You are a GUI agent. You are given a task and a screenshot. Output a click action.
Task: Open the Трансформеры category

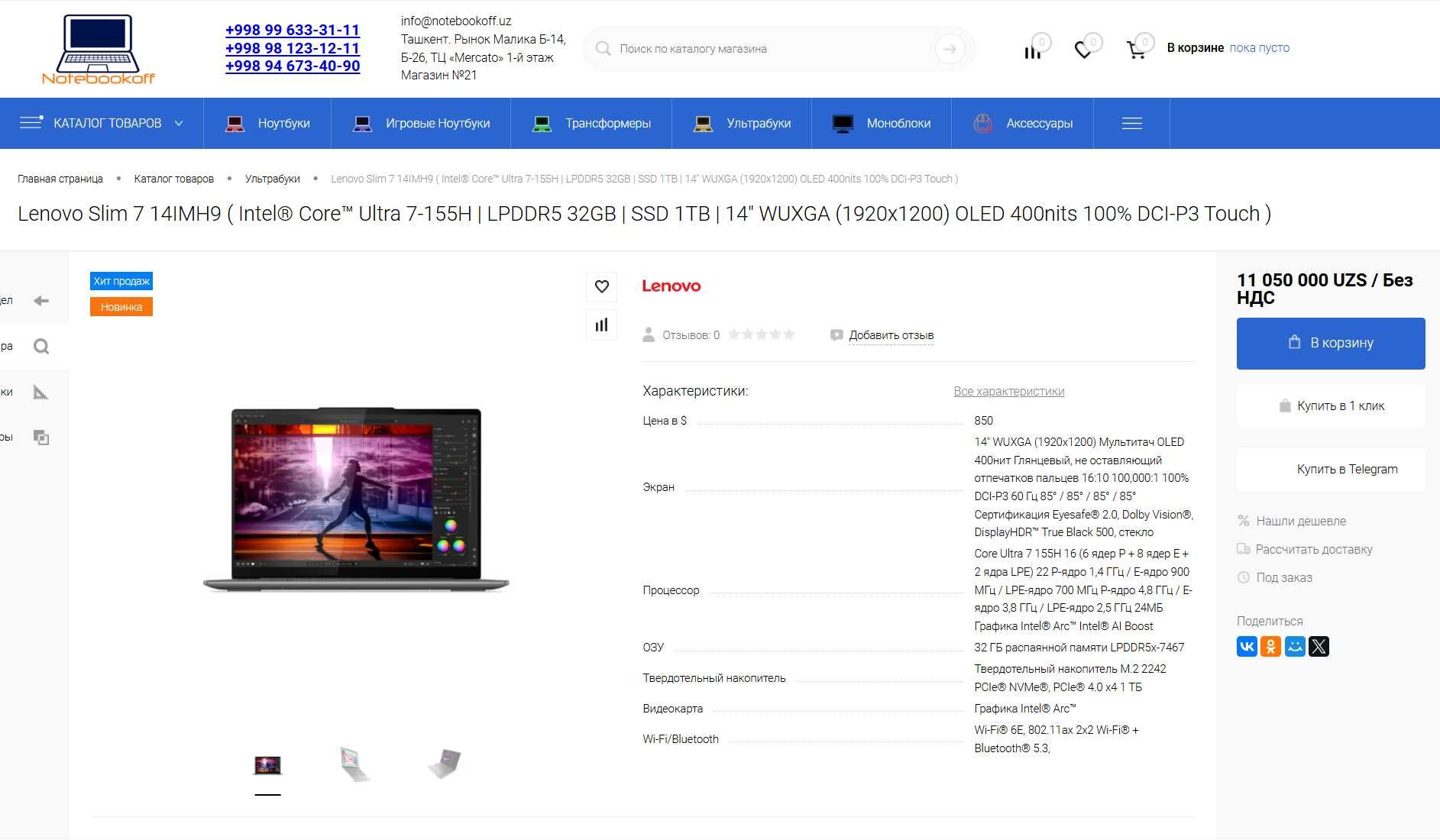coord(591,123)
